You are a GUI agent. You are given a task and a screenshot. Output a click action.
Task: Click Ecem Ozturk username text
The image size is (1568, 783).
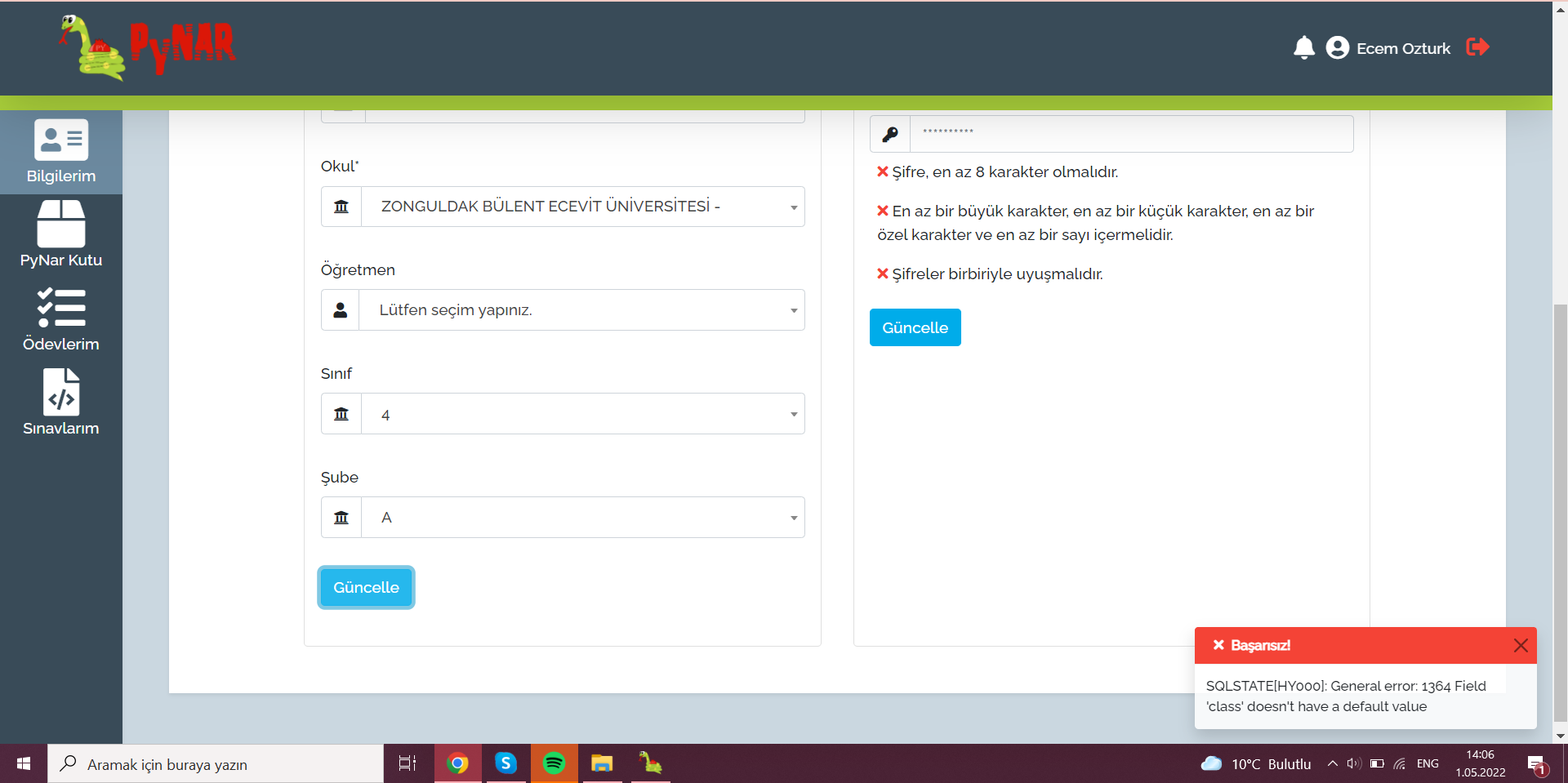point(1403,48)
